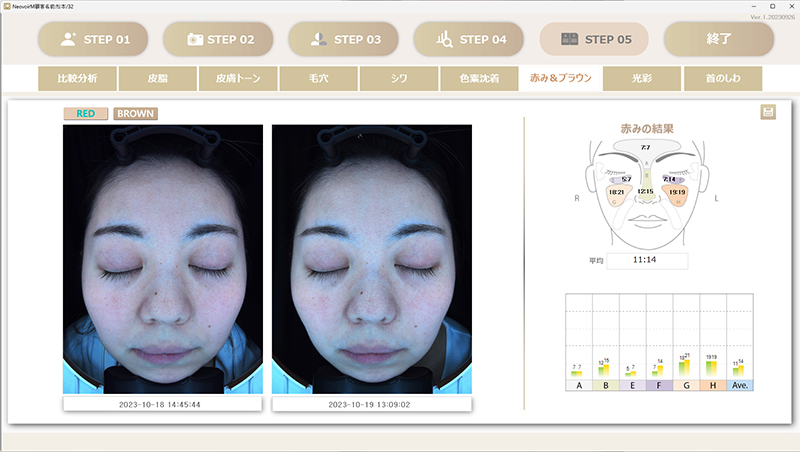Minimize the NeovoirM window
Image resolution: width=800 pixels, height=452 pixels.
click(754, 6)
